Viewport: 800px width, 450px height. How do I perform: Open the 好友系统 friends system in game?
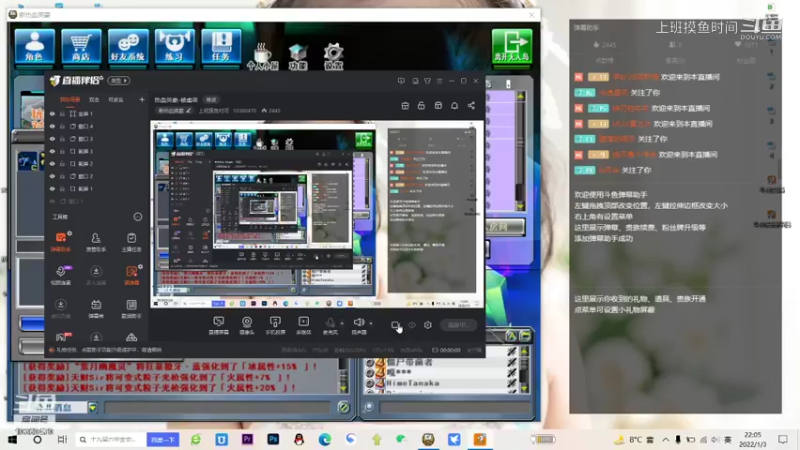pyautogui.click(x=128, y=46)
